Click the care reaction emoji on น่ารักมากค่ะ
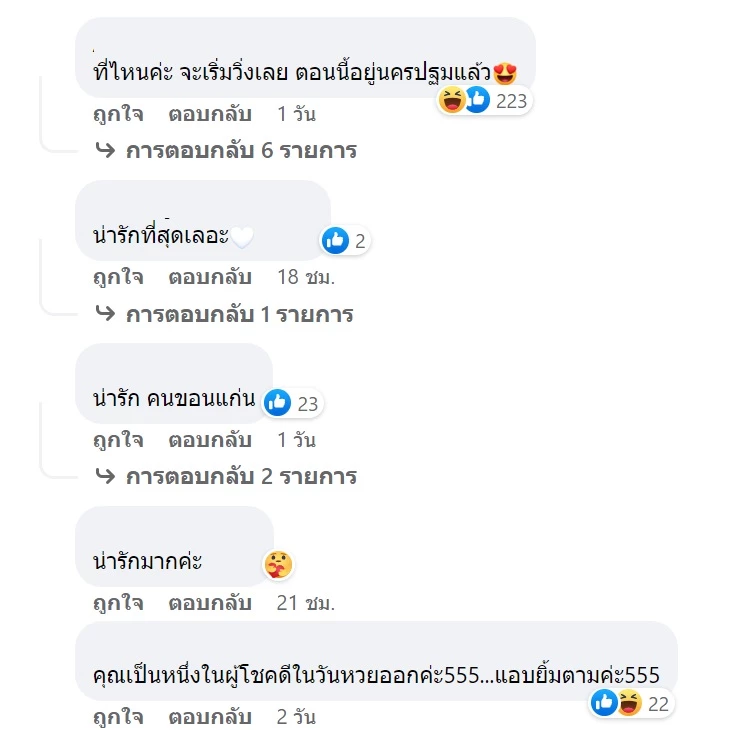Viewport: 736px width, 730px height. click(276, 565)
